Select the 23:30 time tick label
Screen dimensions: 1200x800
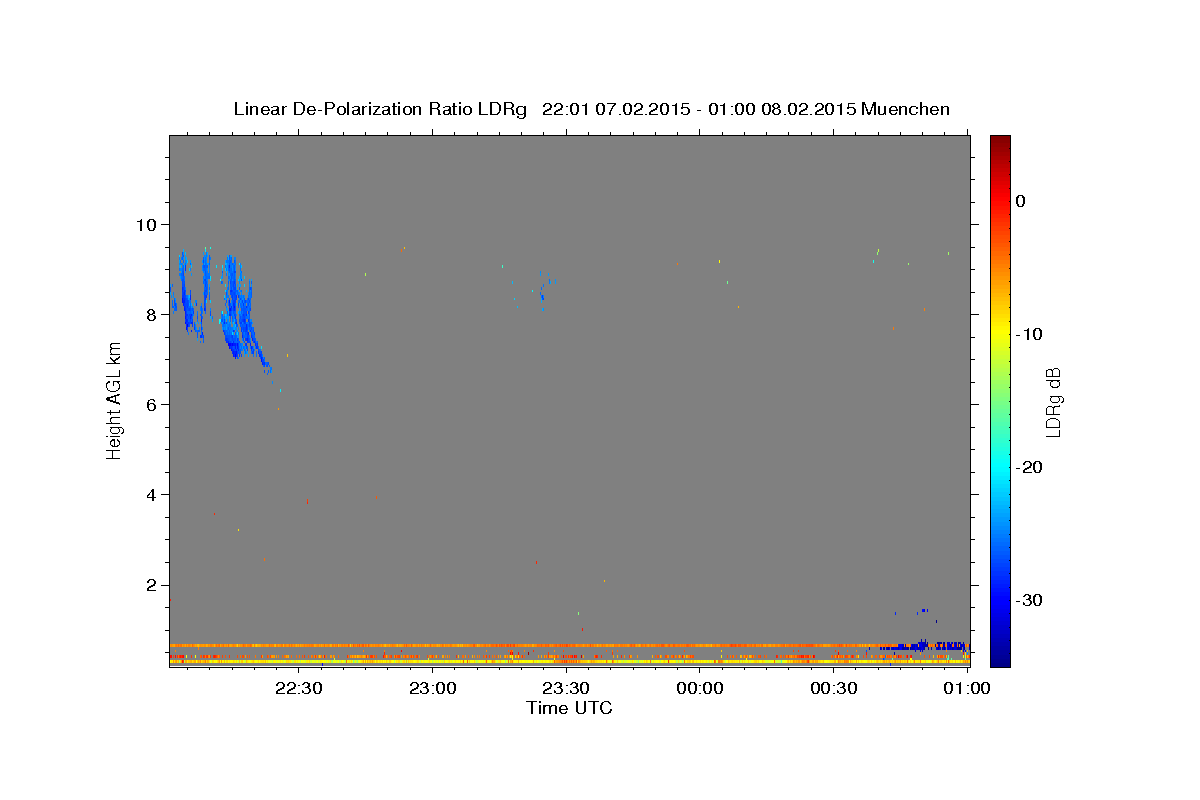[566, 688]
